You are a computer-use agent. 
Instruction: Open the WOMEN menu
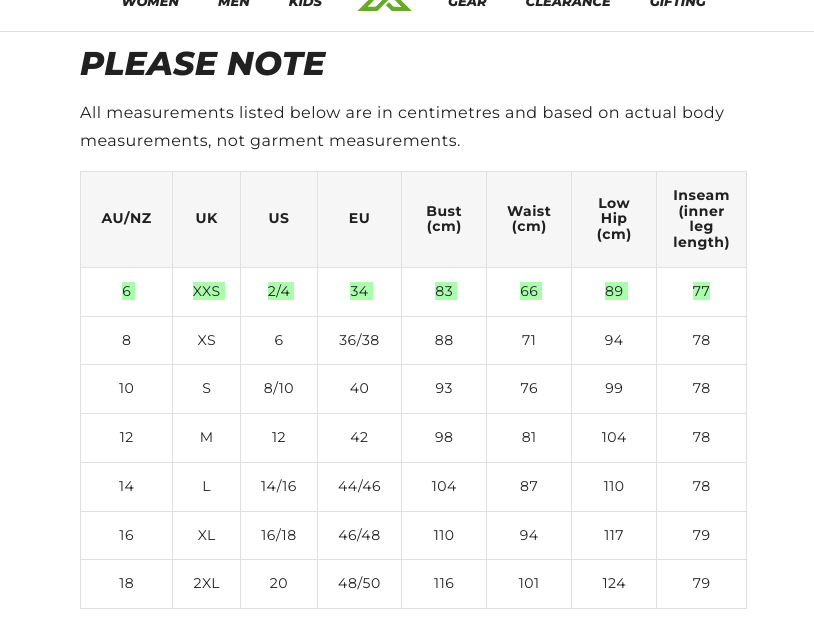tap(150, 3)
